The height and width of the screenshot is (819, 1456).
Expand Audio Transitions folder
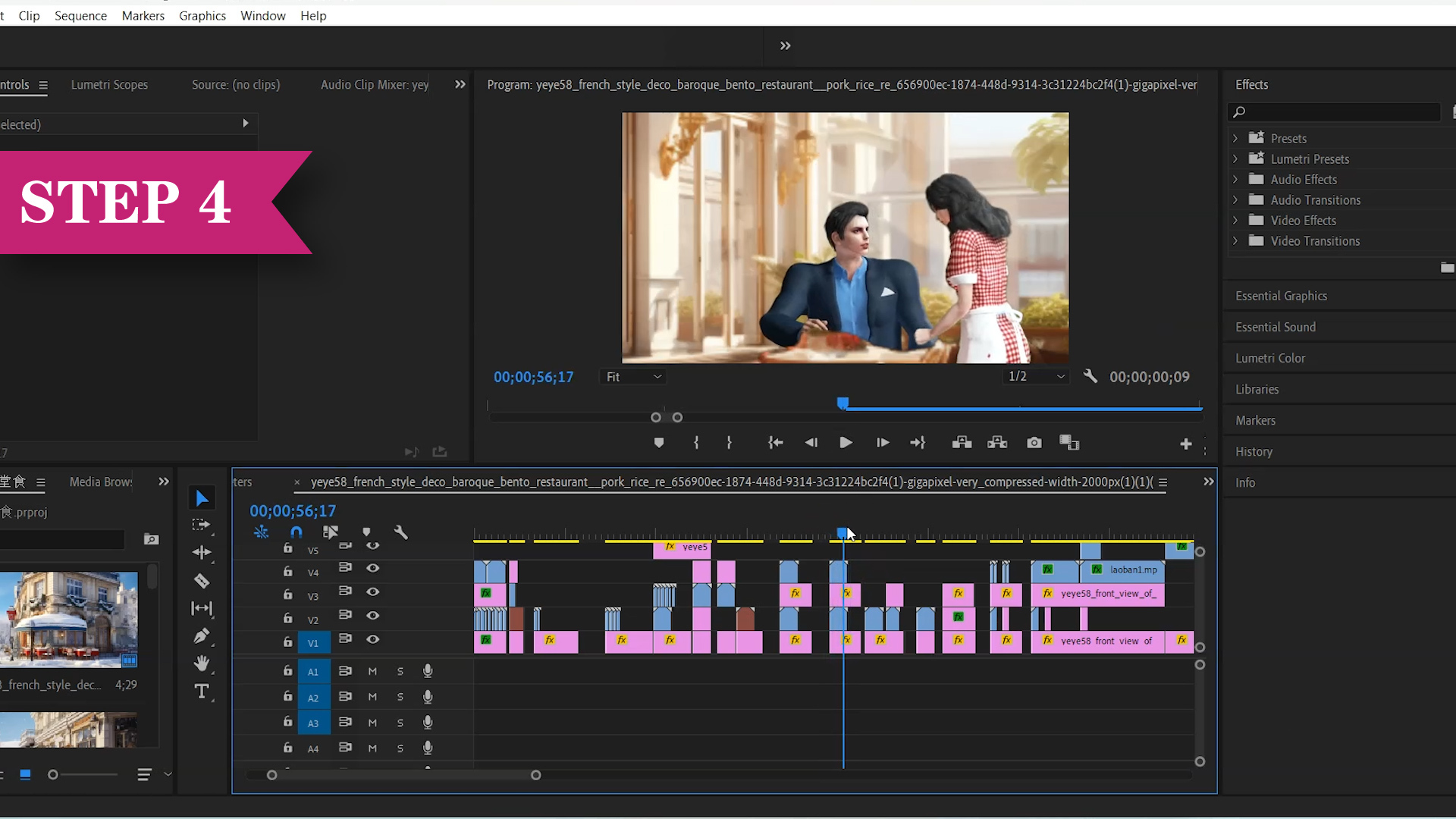[1235, 199]
